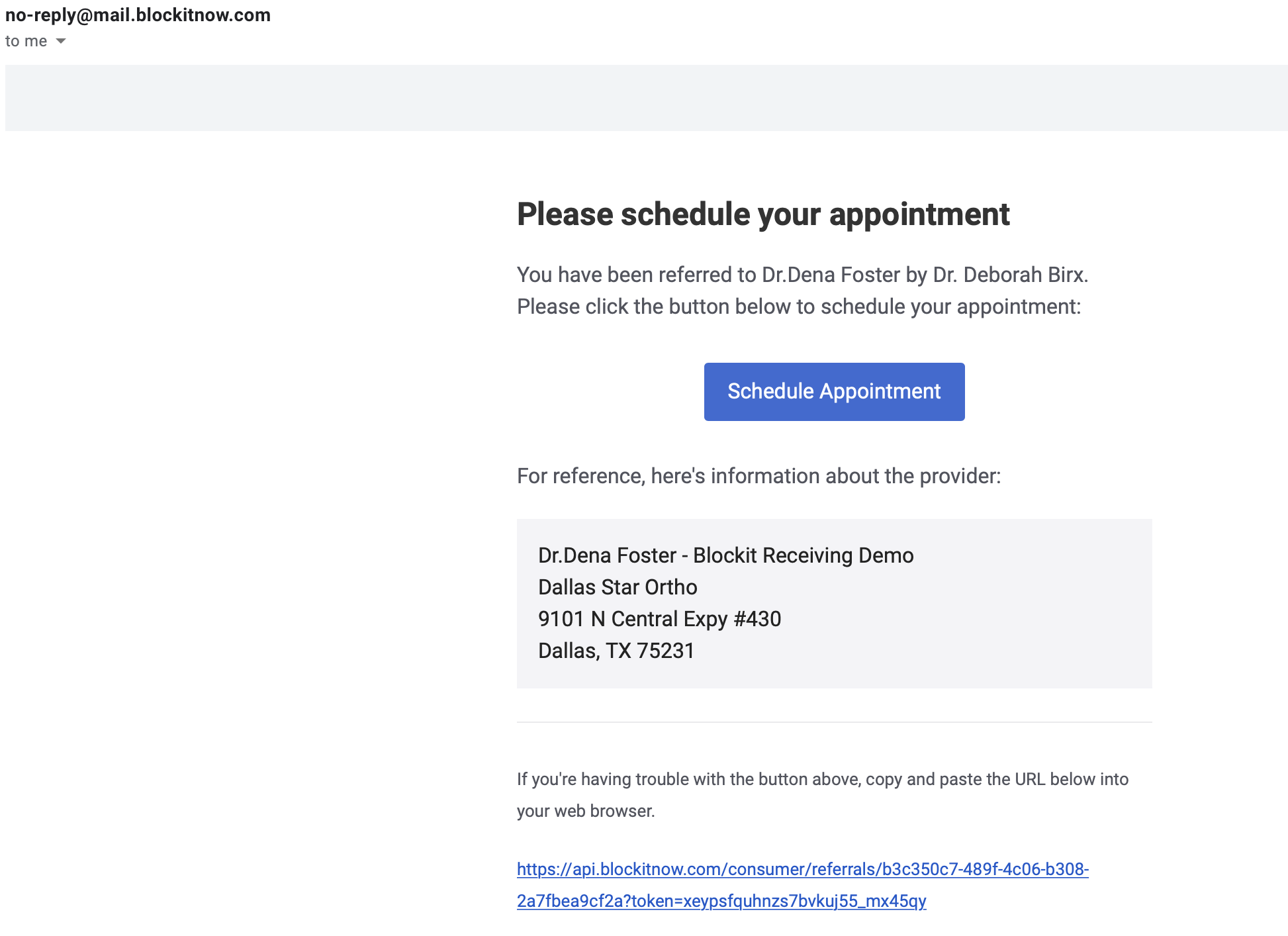The height and width of the screenshot is (936, 1288).
Task: Click the empty gray header banner
Action: coord(646,97)
